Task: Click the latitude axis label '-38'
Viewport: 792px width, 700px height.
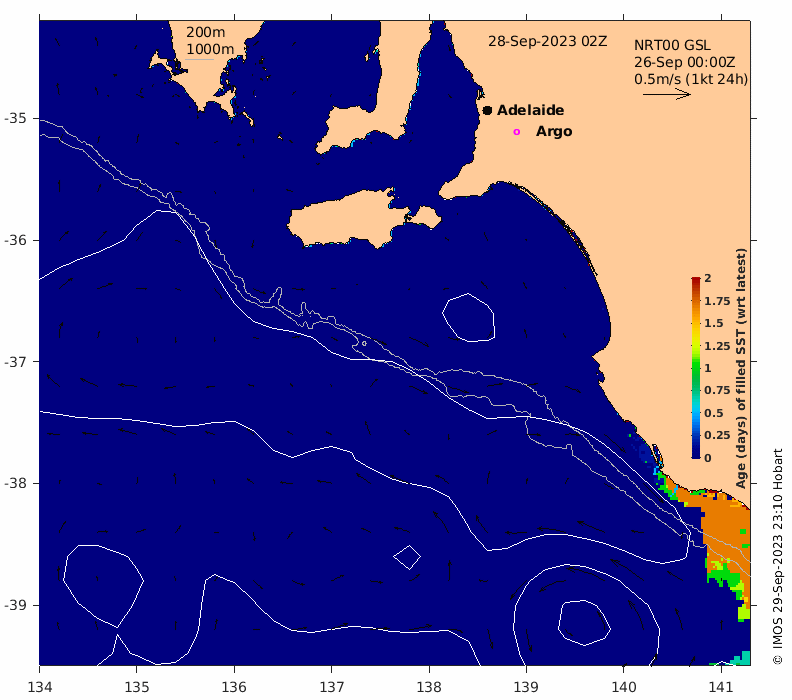Action: 16,483
